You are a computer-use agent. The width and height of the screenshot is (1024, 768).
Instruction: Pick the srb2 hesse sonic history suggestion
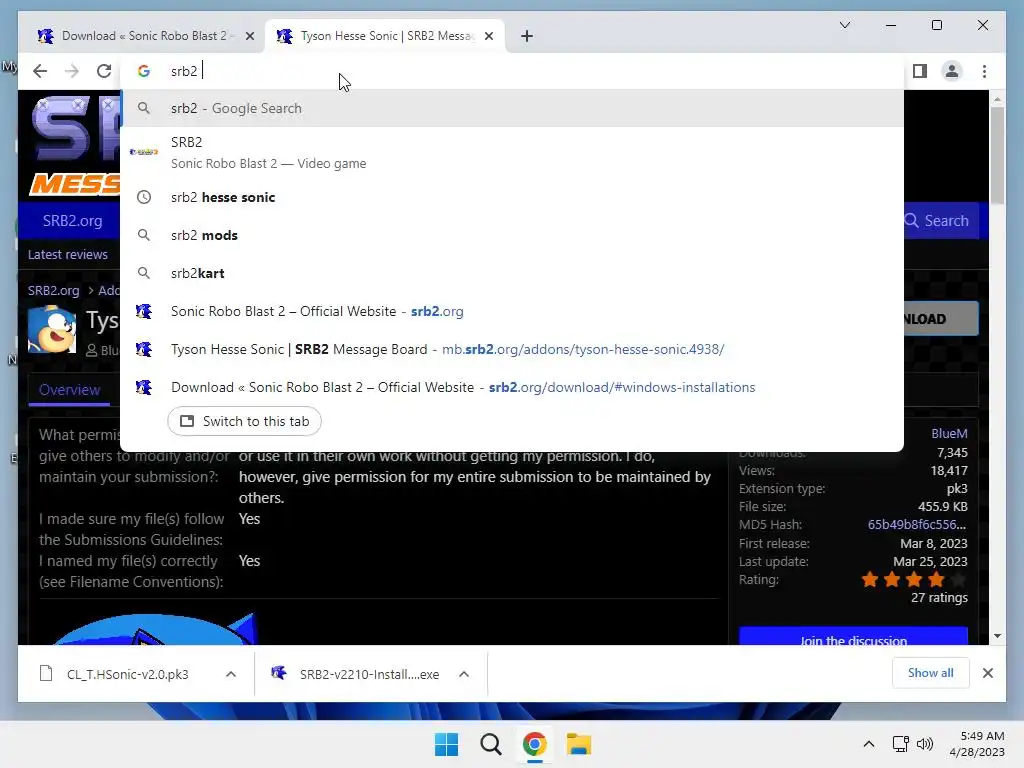512,197
